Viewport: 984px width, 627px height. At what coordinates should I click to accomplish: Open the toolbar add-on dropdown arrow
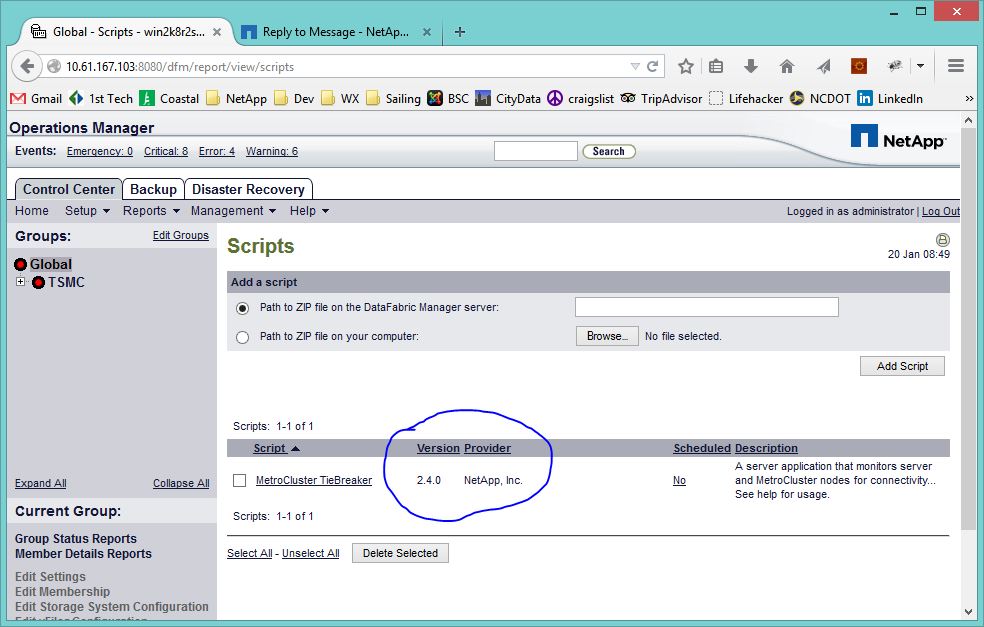click(920, 66)
